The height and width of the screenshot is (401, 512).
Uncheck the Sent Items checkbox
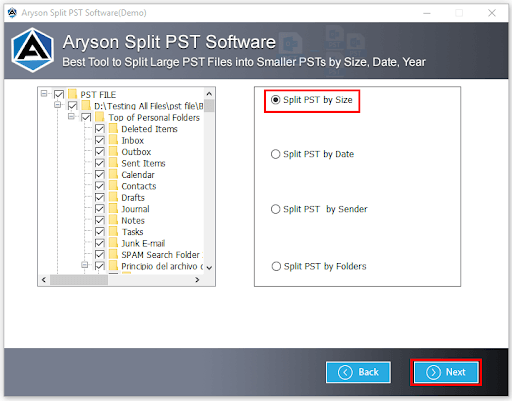point(100,163)
